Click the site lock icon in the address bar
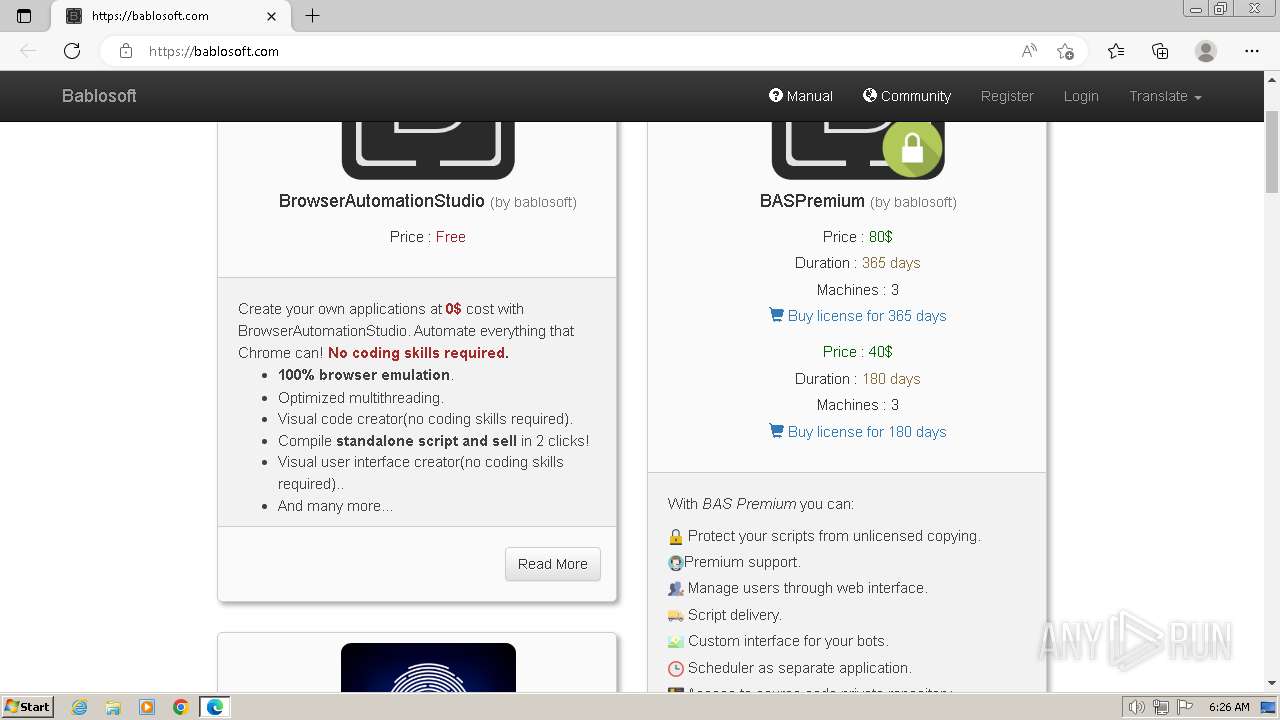 (125, 51)
